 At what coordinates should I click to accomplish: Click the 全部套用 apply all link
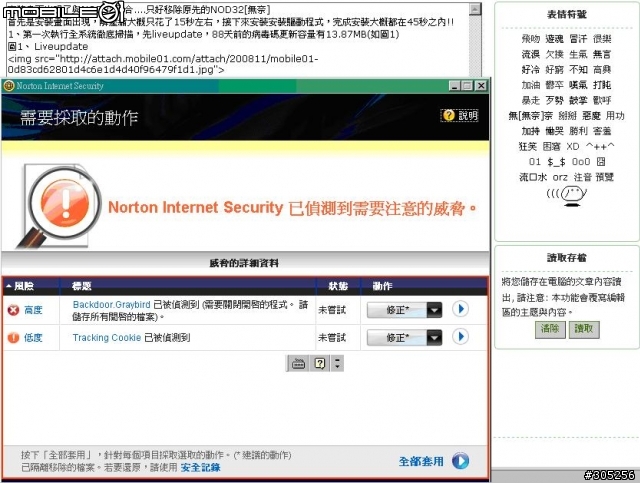tap(421, 461)
